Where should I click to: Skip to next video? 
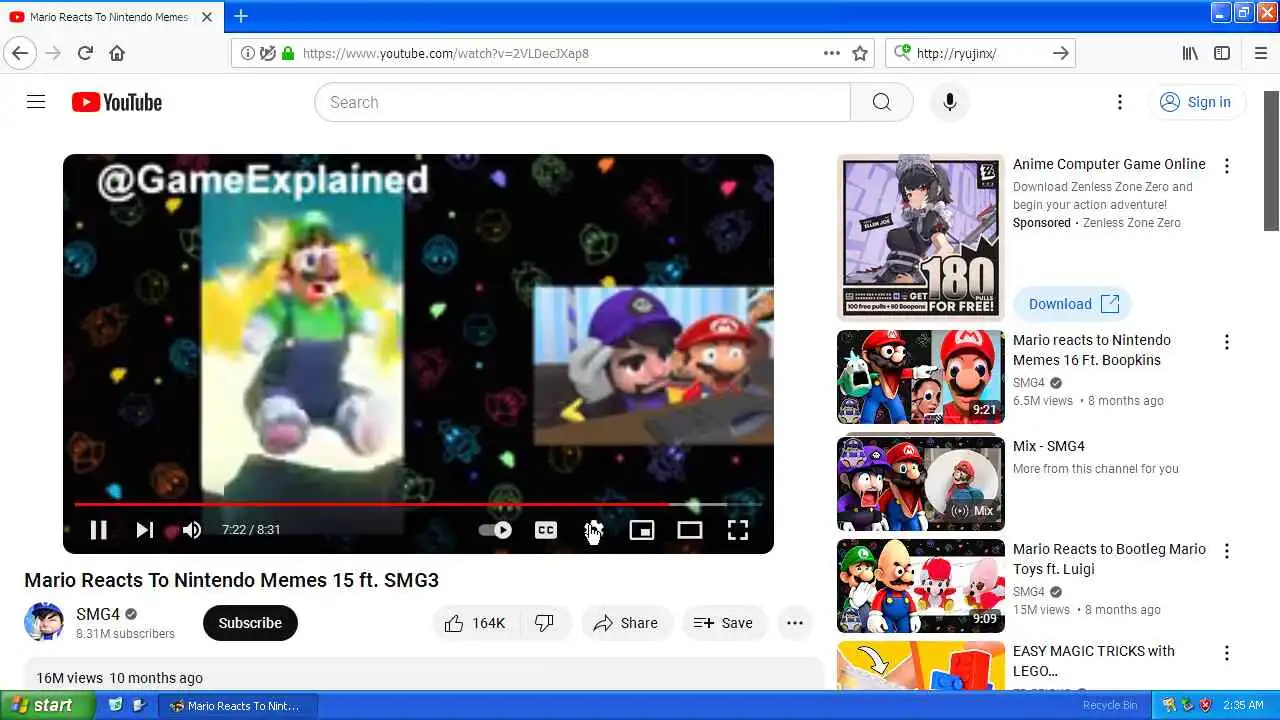pos(145,530)
